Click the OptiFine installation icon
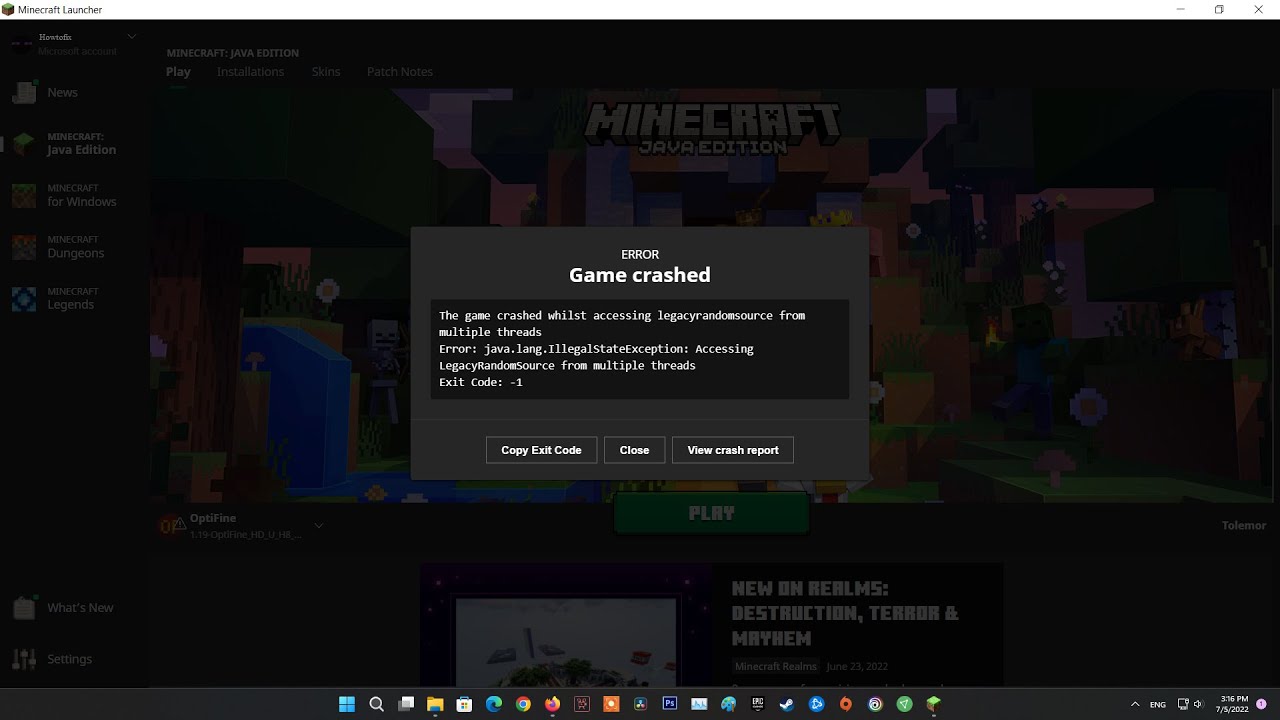1280x720 pixels. [x=171, y=526]
